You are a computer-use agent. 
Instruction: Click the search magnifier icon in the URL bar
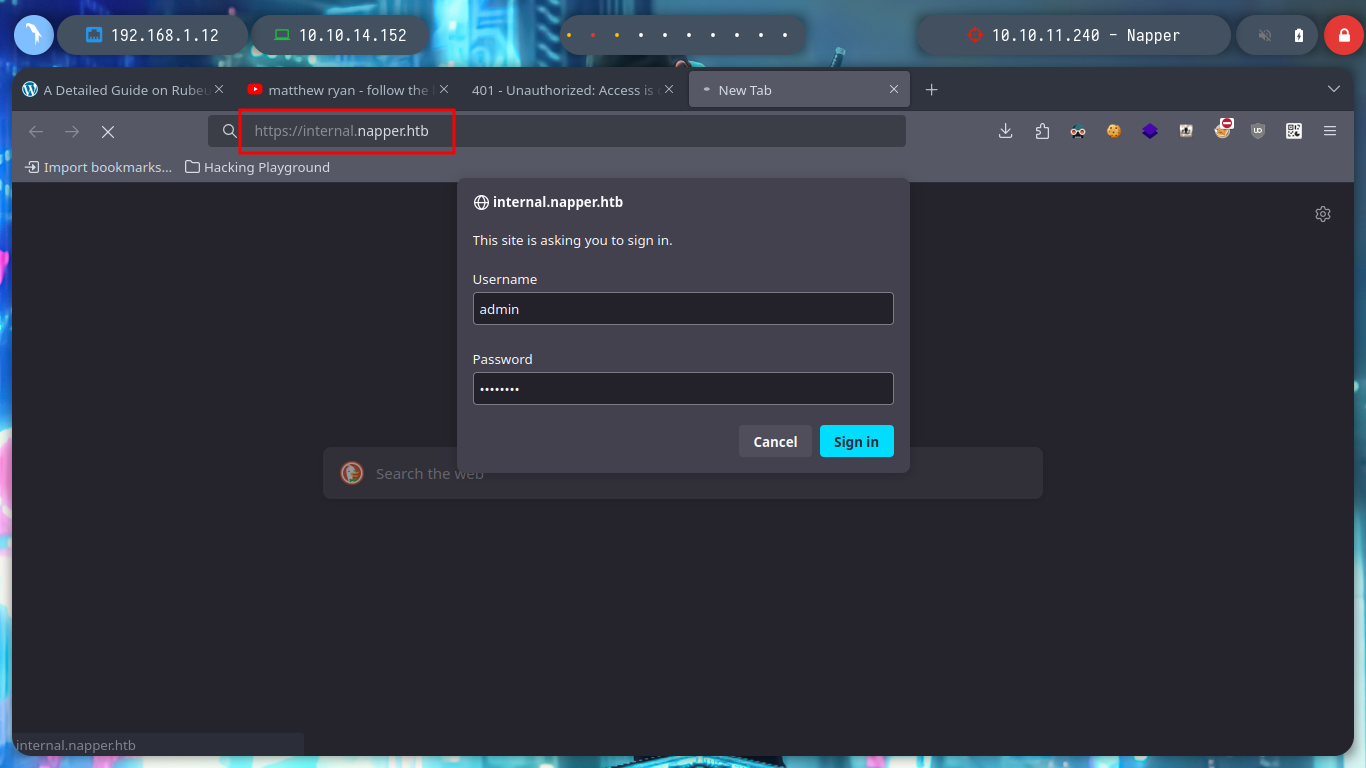pyautogui.click(x=229, y=131)
